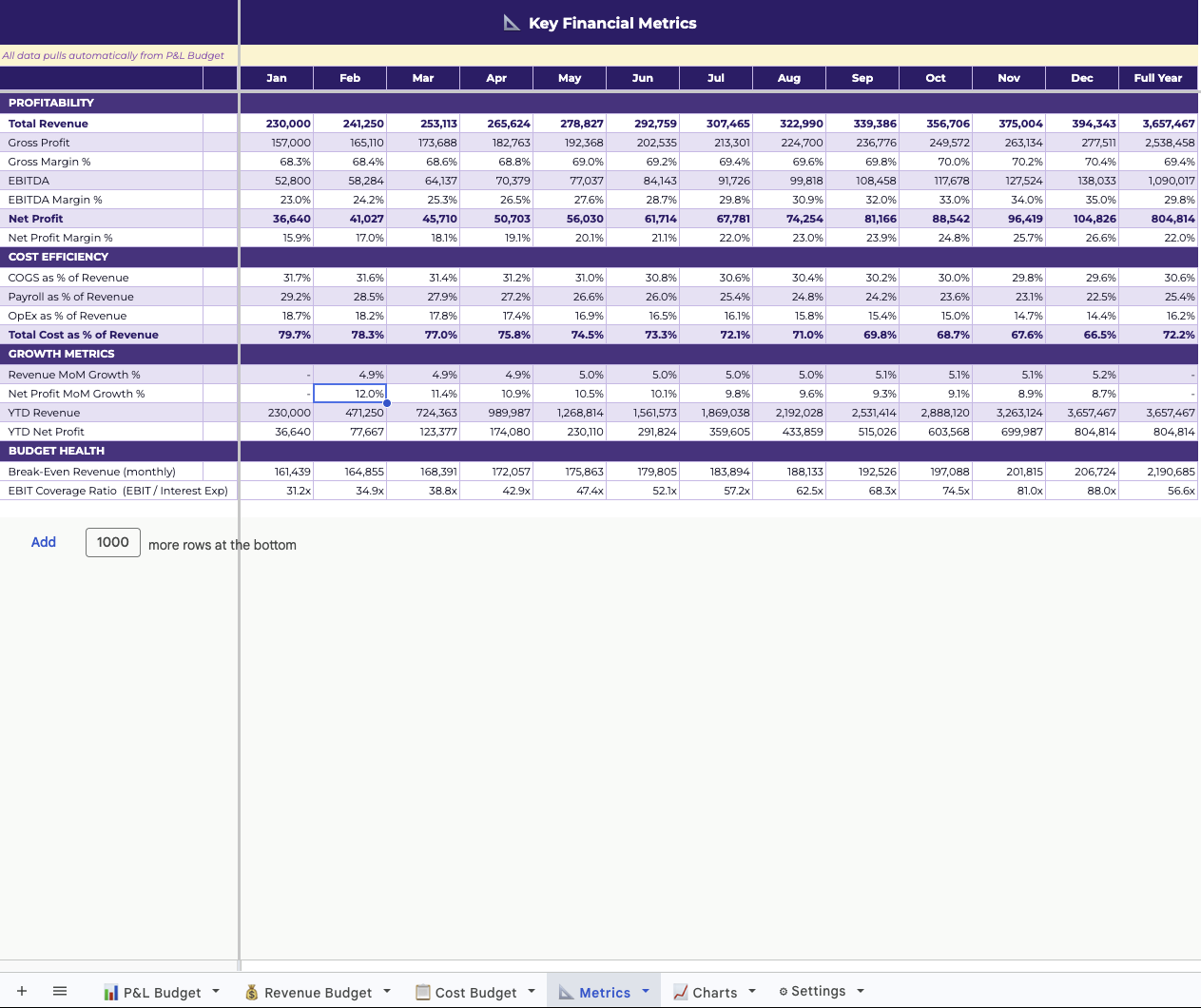Select Feb Net Profit MoM Growth cell 12.0%
Screen dimensions: 1201x1008
350,394
